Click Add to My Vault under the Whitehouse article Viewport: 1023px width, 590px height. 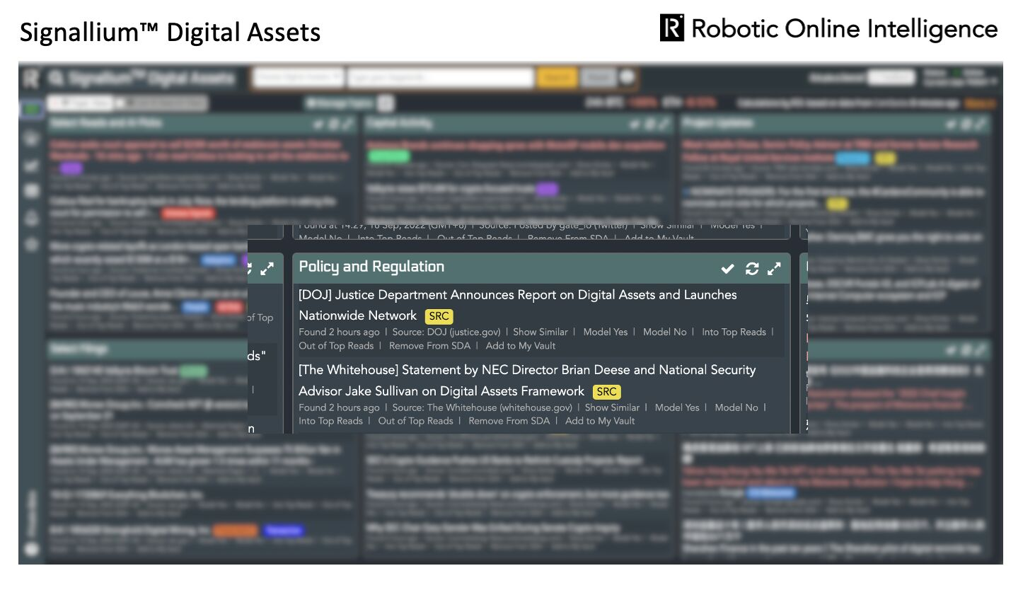[x=600, y=421]
